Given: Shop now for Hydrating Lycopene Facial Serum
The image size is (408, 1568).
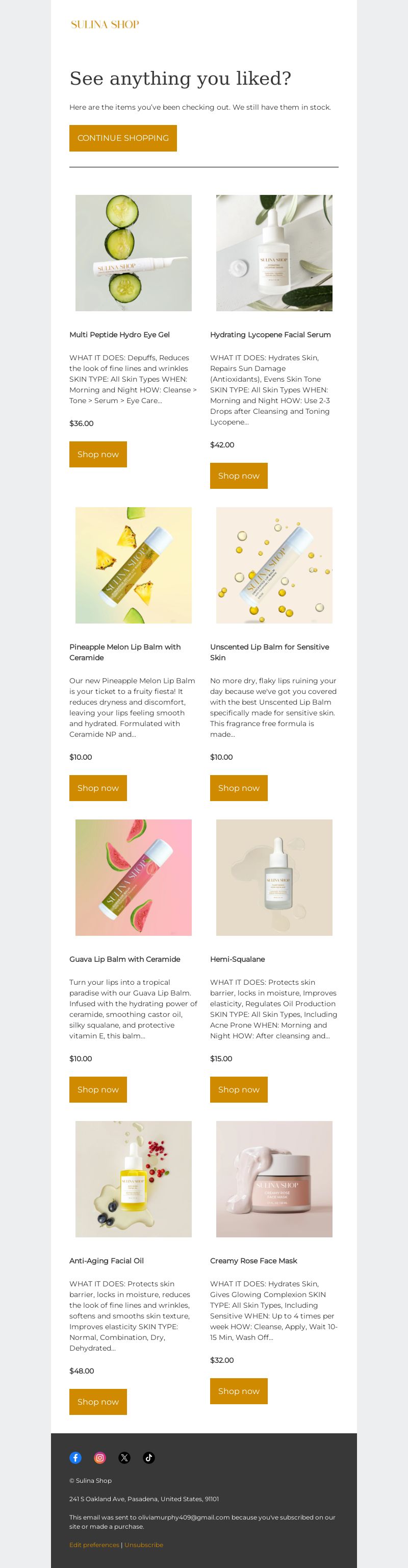Looking at the screenshot, I should pos(238,476).
